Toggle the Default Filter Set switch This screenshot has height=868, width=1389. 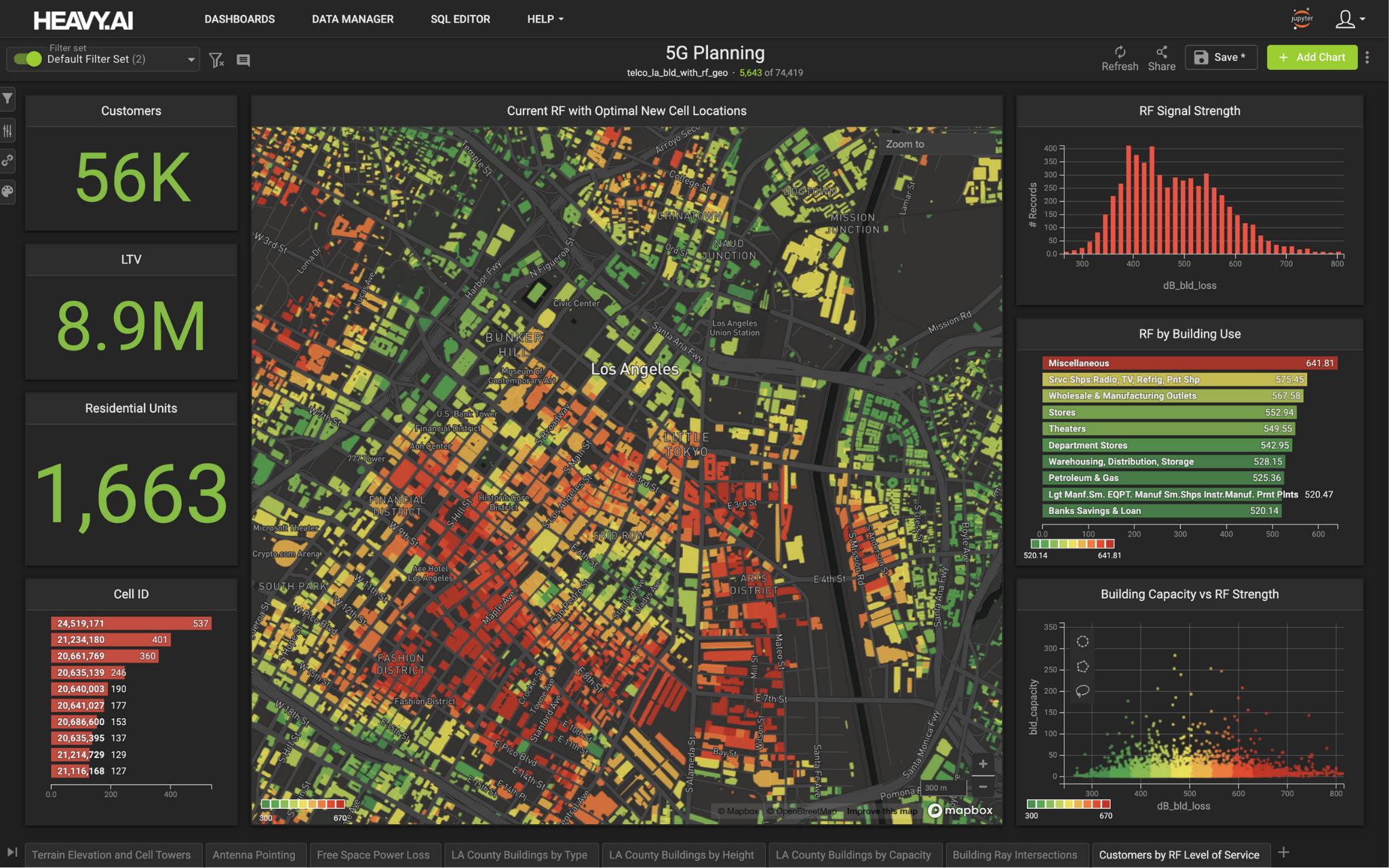28,59
